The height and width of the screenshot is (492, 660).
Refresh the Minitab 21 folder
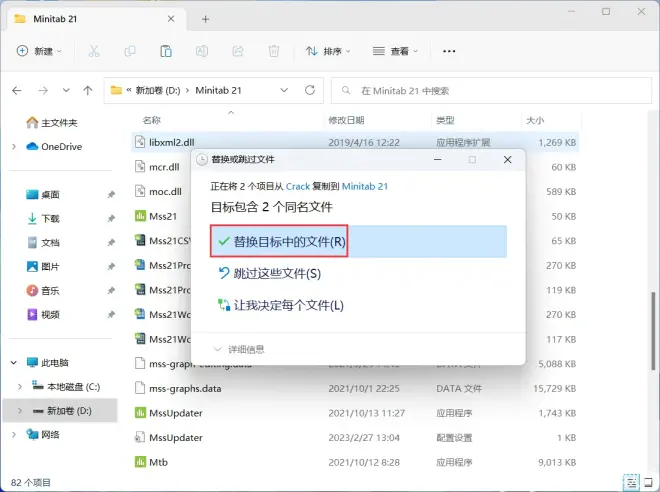pyautogui.click(x=310, y=90)
